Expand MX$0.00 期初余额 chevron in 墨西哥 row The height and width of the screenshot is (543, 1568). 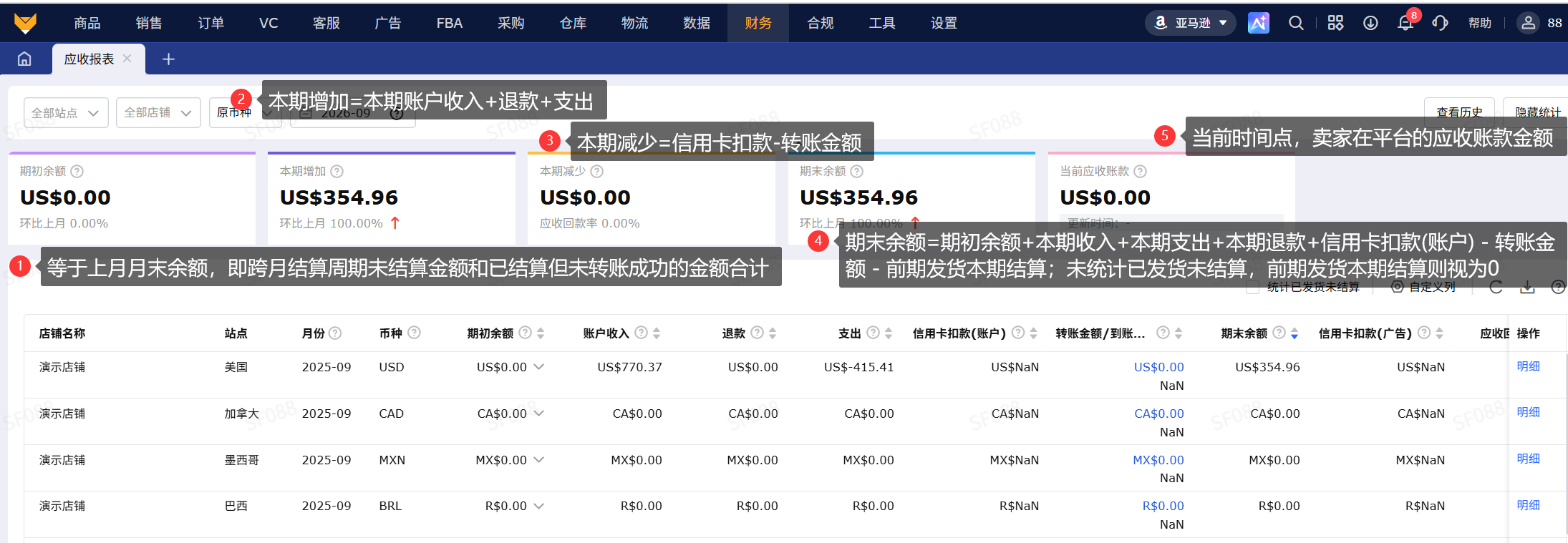click(x=539, y=459)
